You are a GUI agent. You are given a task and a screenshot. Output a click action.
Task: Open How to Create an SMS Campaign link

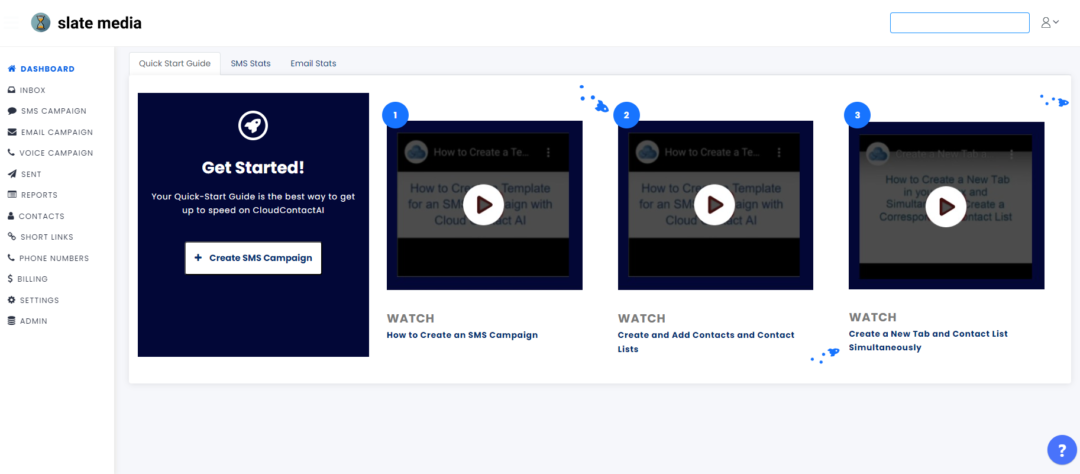[462, 335]
